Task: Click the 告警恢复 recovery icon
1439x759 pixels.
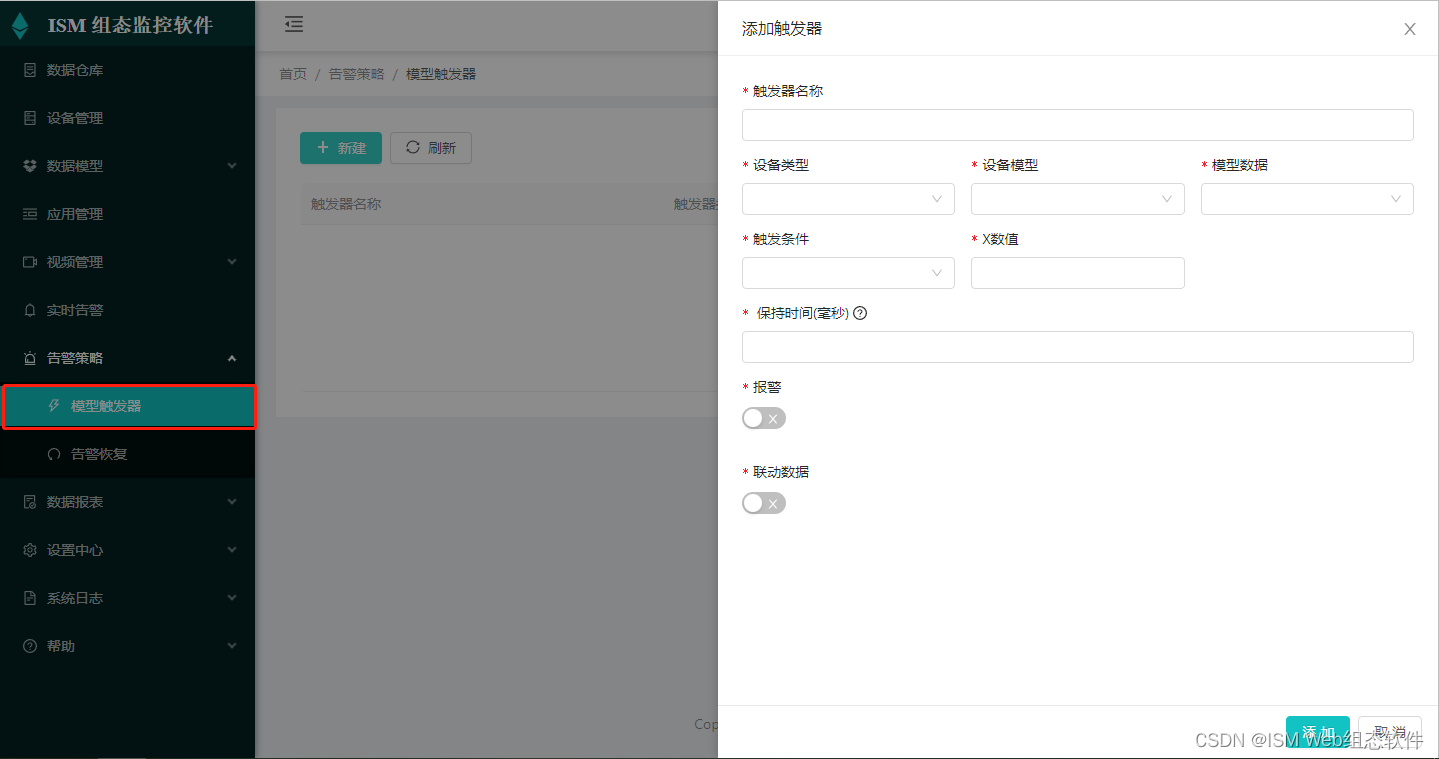Action: click(x=53, y=453)
